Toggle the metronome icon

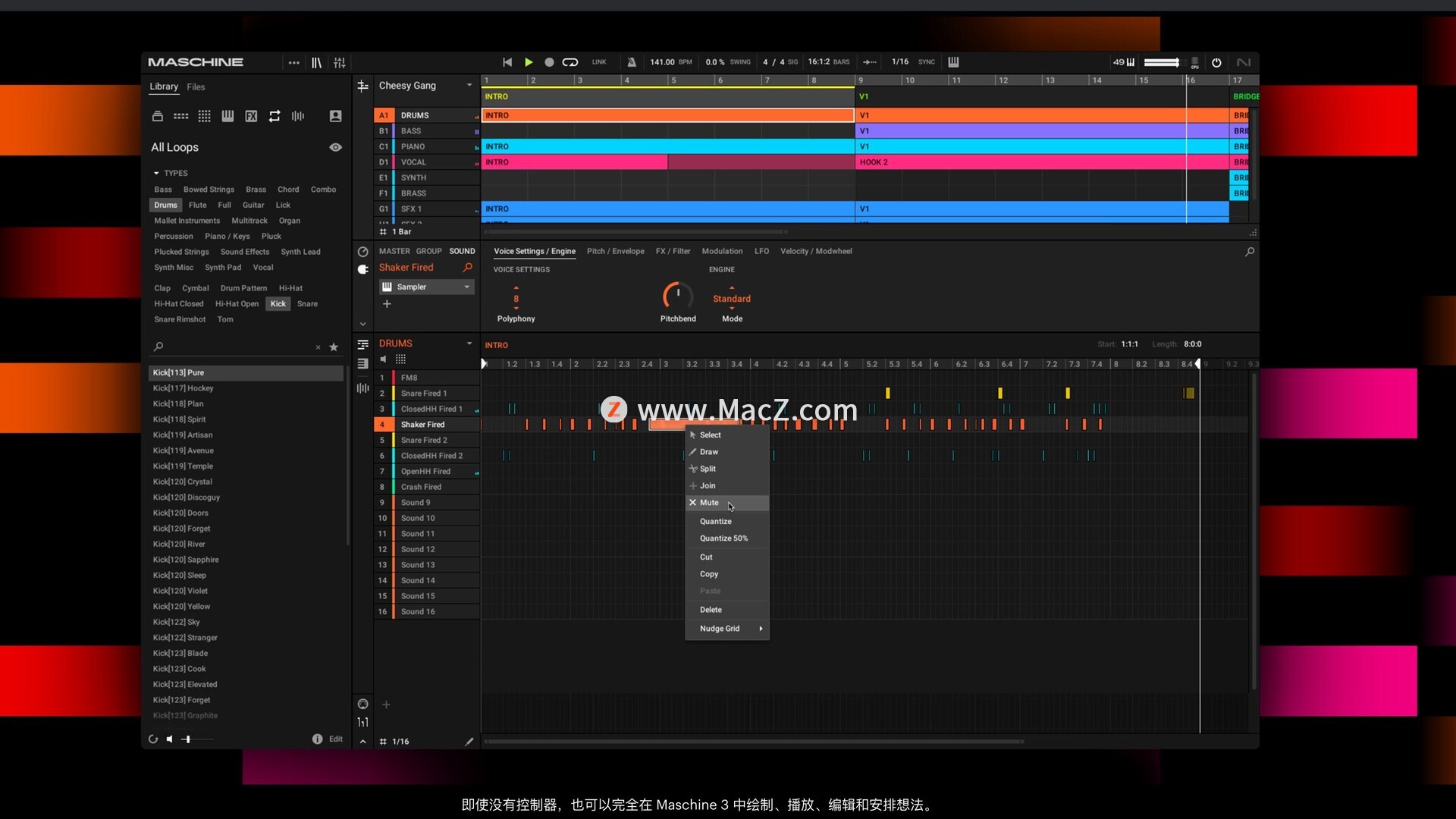632,62
